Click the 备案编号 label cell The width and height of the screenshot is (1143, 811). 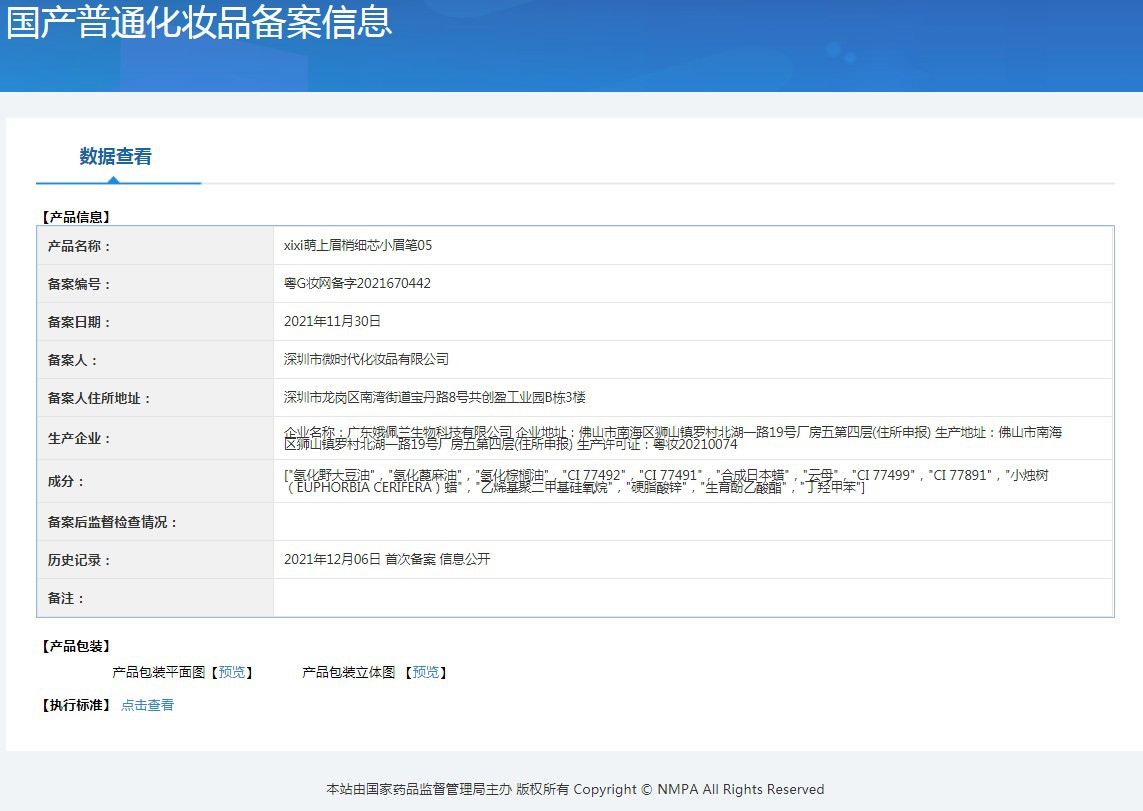[155, 283]
